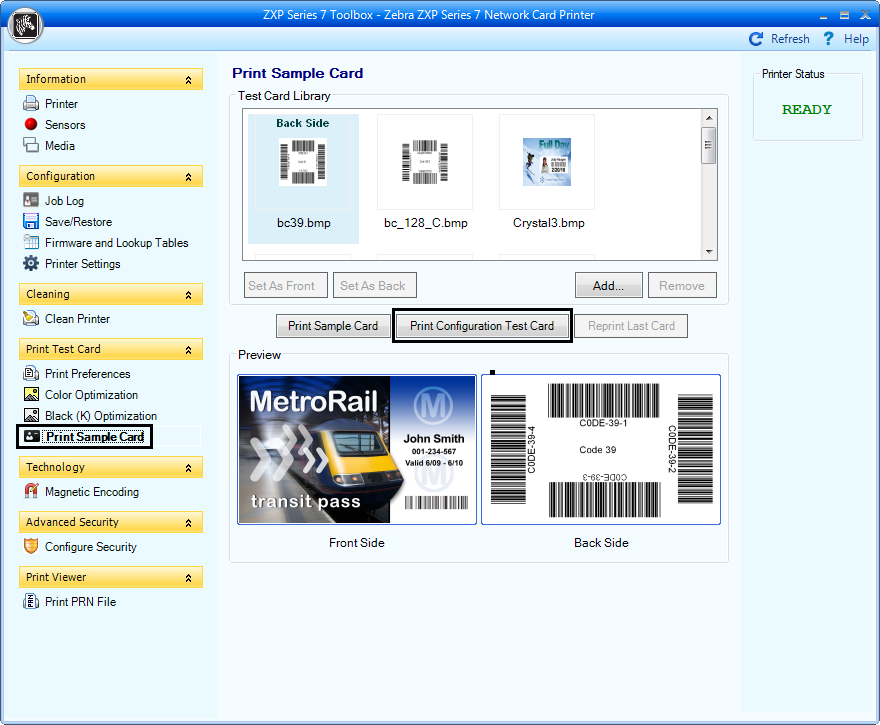Select the Crystal3.bmp thumbnail

tap(547, 162)
